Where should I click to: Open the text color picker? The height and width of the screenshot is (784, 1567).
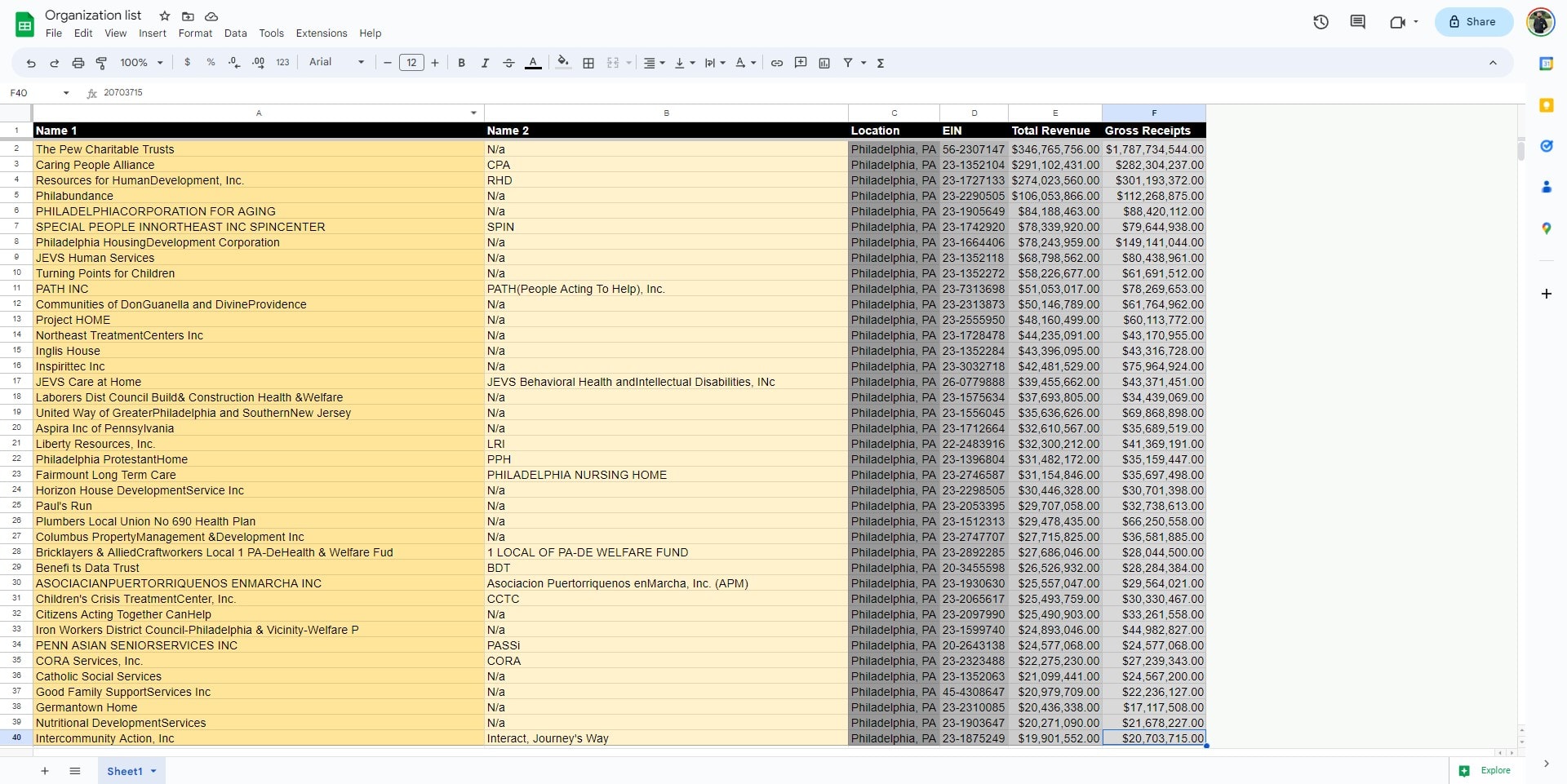pyautogui.click(x=533, y=63)
